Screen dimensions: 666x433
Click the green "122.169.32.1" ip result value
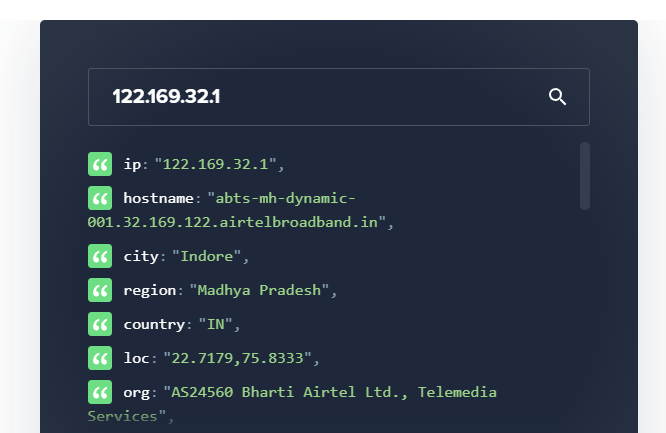[215, 164]
